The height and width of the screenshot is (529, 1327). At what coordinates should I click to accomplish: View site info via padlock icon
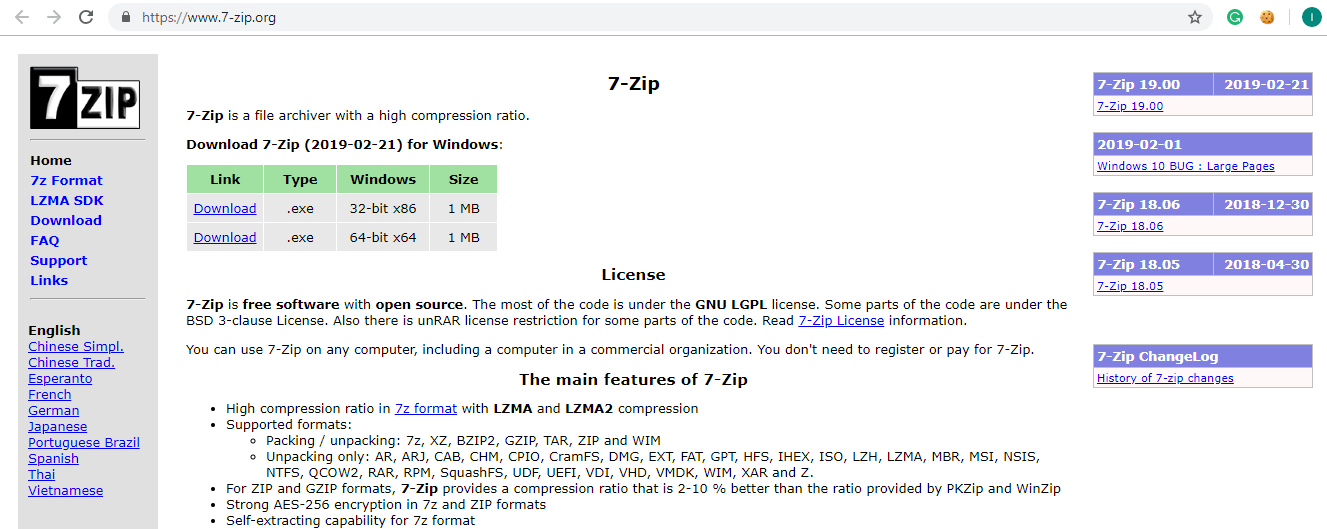[125, 17]
